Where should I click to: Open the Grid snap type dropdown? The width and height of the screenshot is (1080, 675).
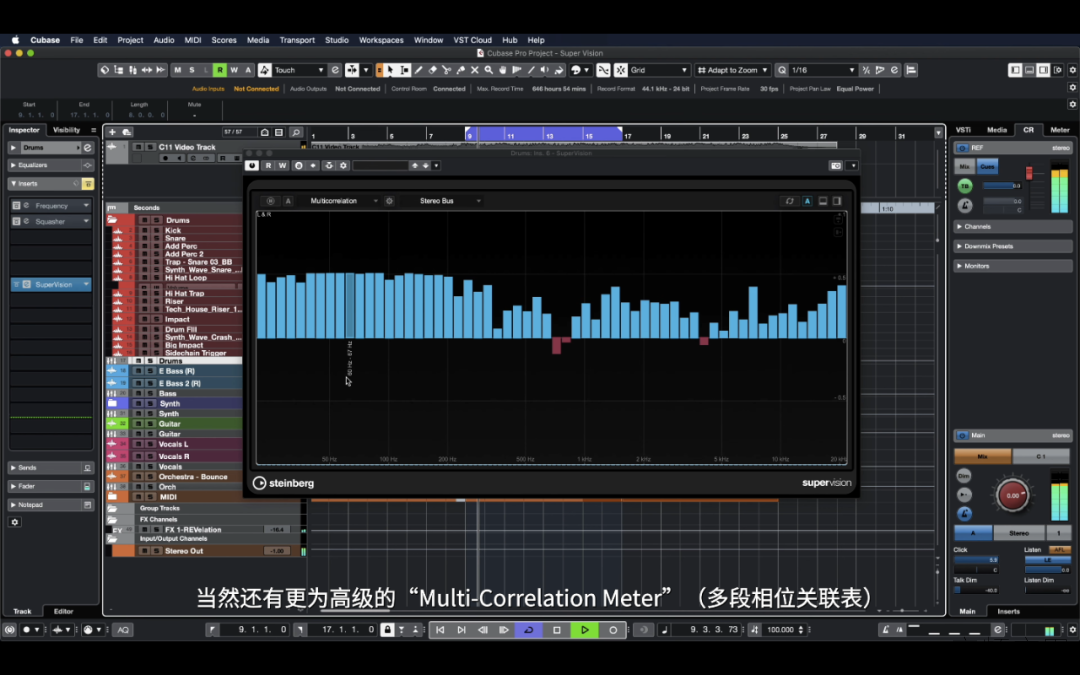coord(658,70)
